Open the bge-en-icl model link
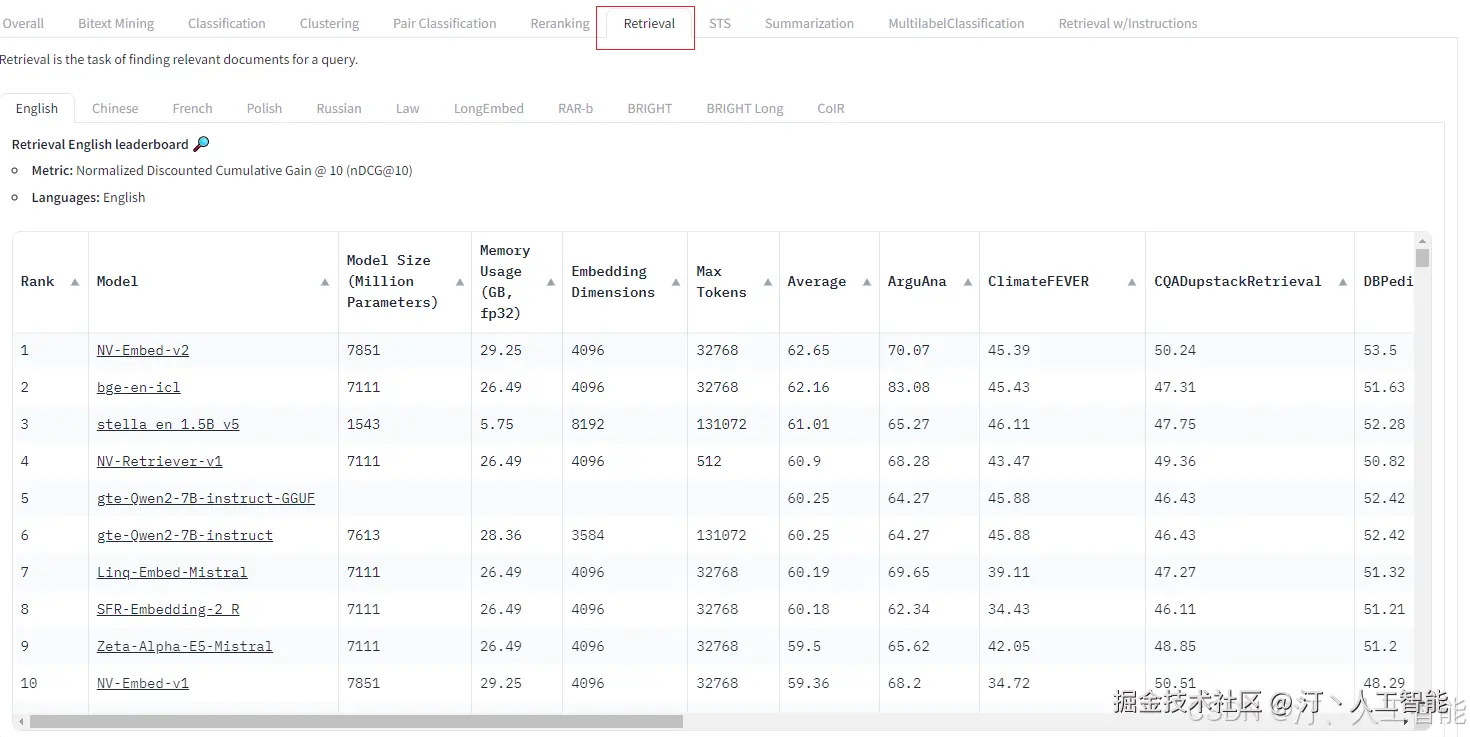The image size is (1470, 737). (138, 388)
